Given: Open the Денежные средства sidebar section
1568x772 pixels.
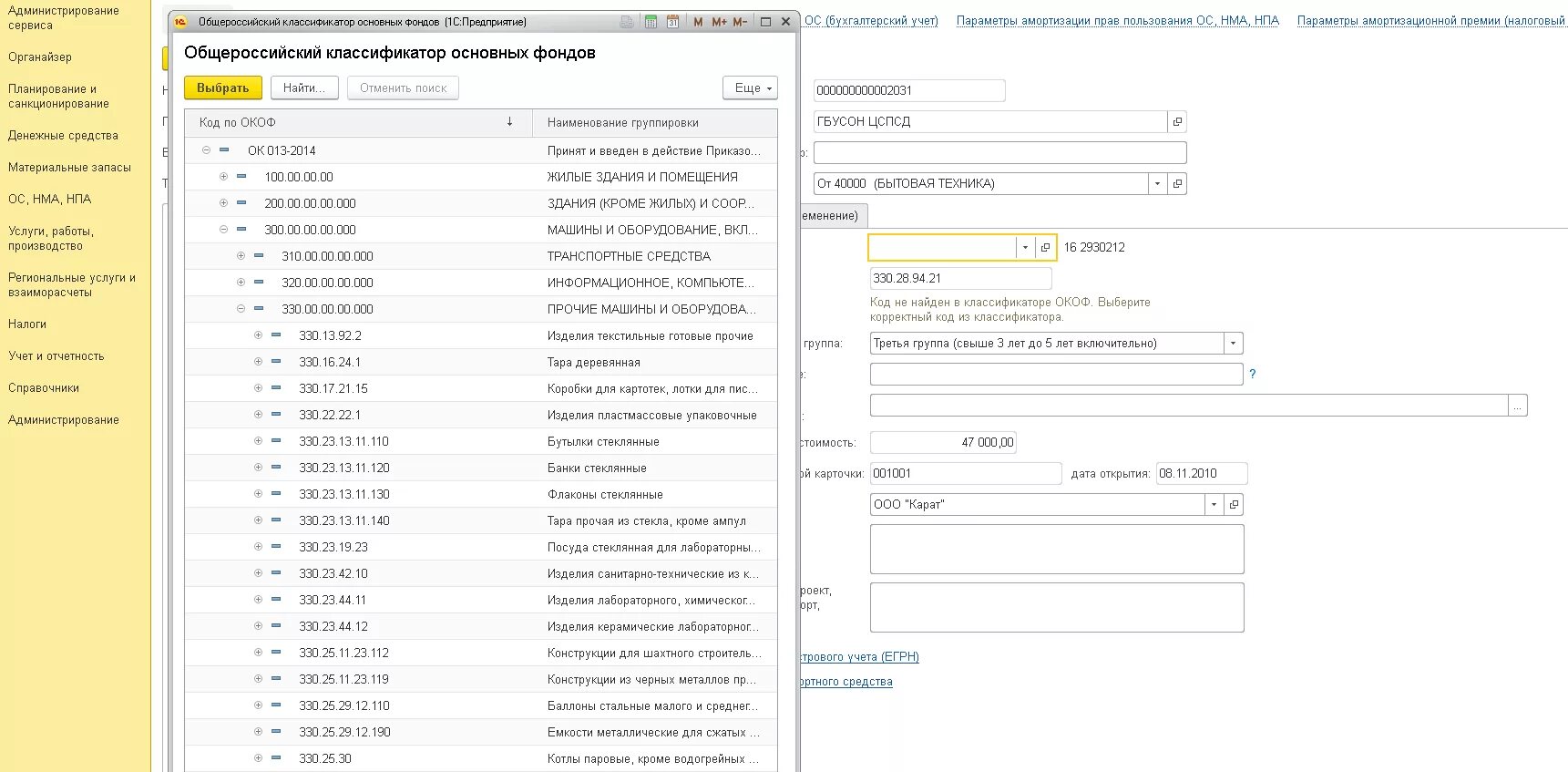Looking at the screenshot, I should coord(63,136).
